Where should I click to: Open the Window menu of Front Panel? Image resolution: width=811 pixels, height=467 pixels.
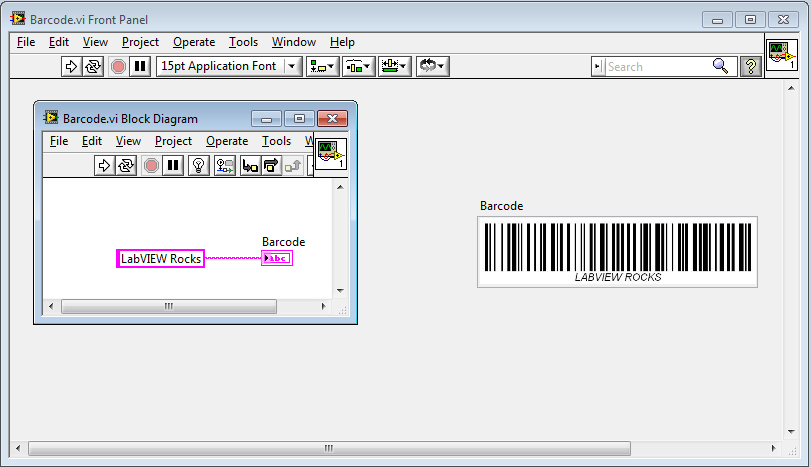[294, 42]
